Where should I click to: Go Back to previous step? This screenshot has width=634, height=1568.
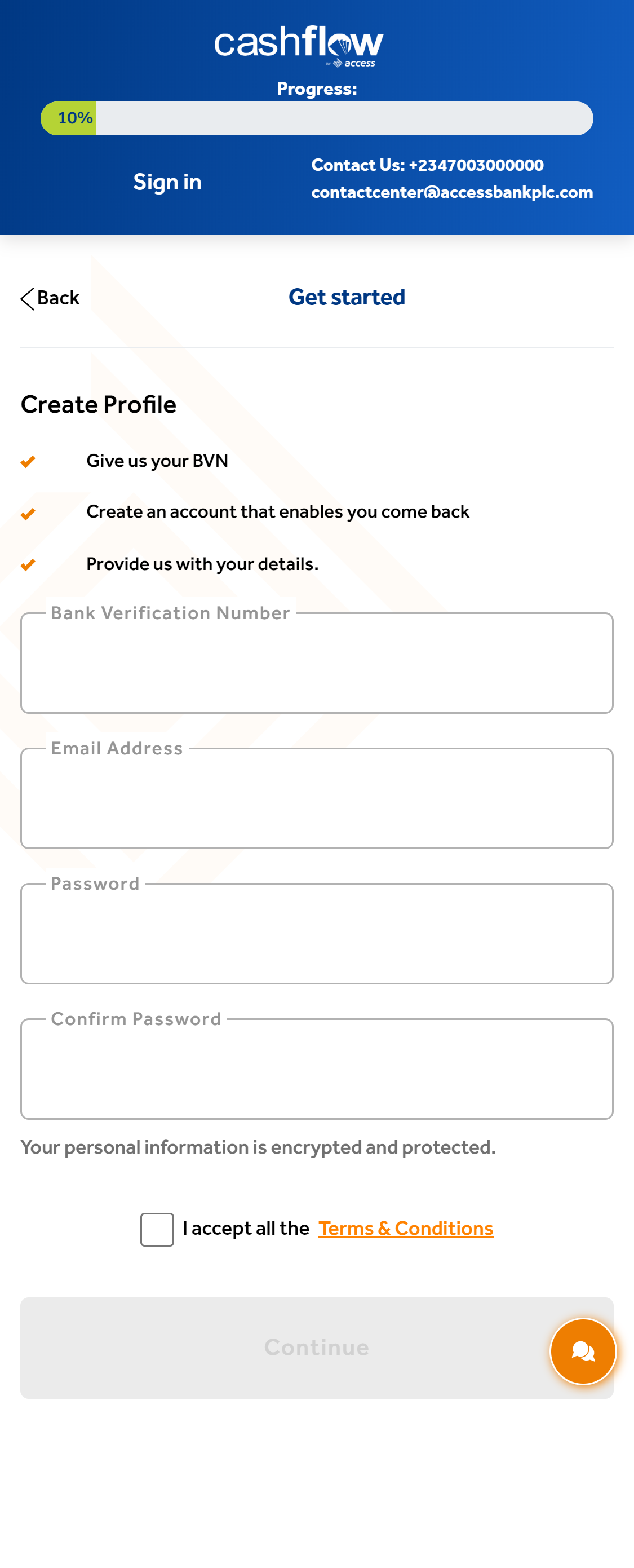point(50,298)
